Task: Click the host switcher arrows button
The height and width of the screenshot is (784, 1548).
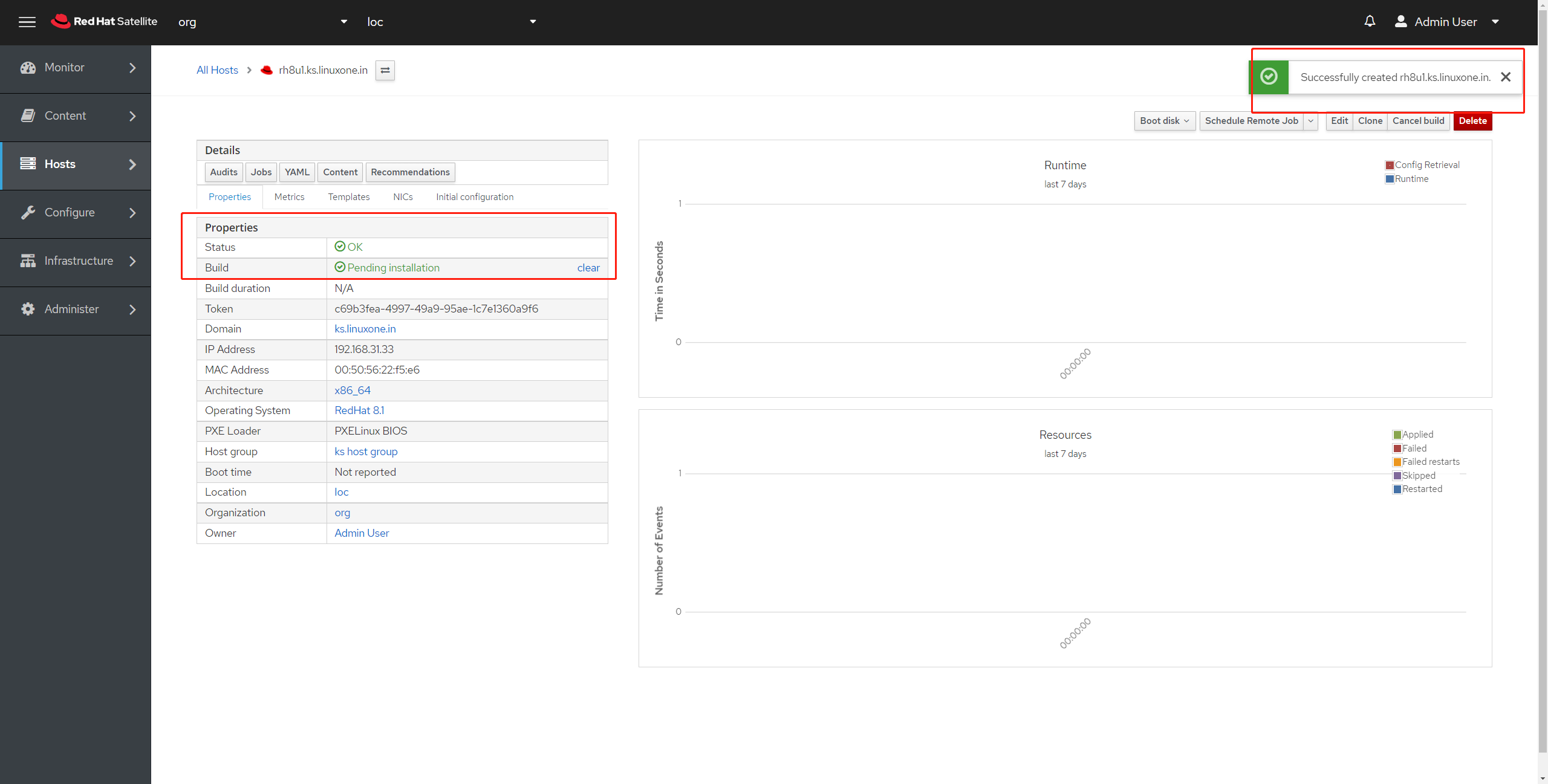Action: 385,70
